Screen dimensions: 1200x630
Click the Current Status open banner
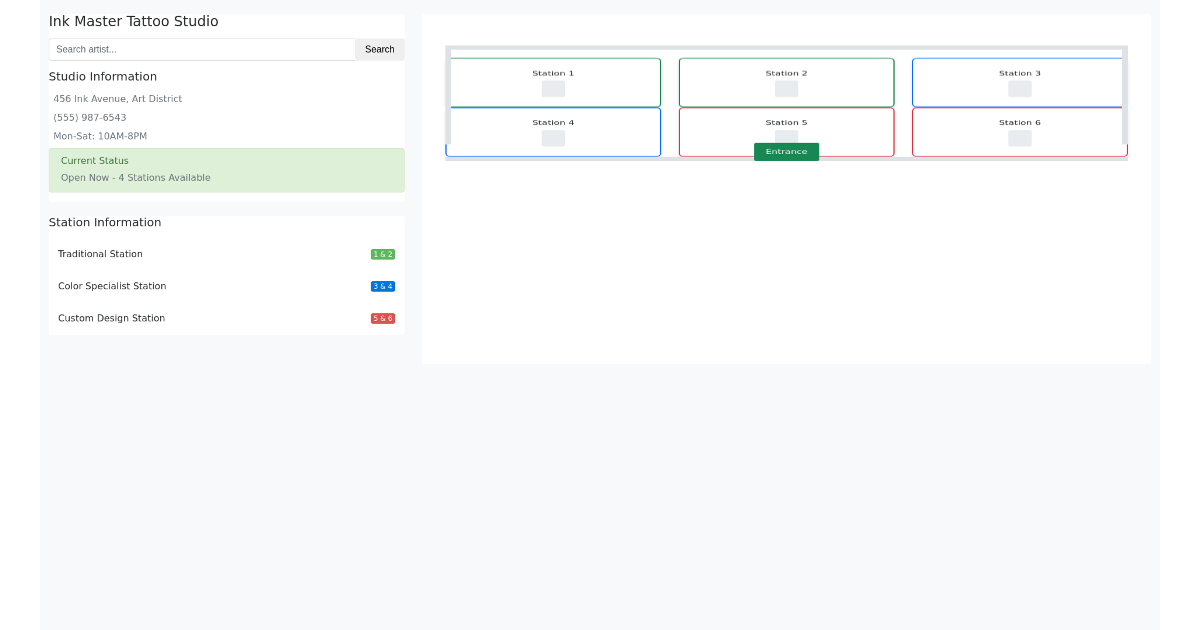click(x=226, y=170)
